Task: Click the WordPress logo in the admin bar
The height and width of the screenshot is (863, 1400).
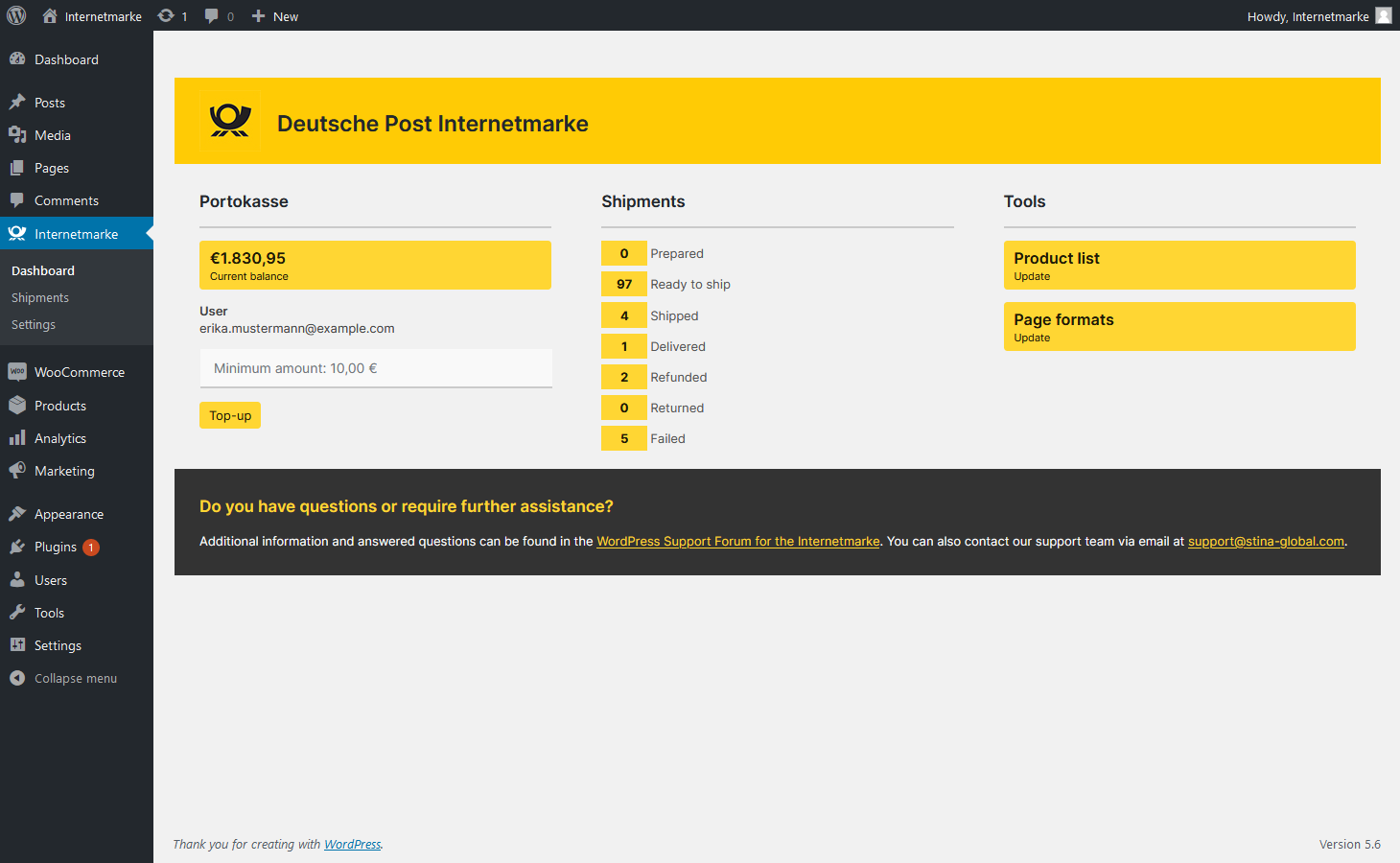Action: pyautogui.click(x=16, y=15)
